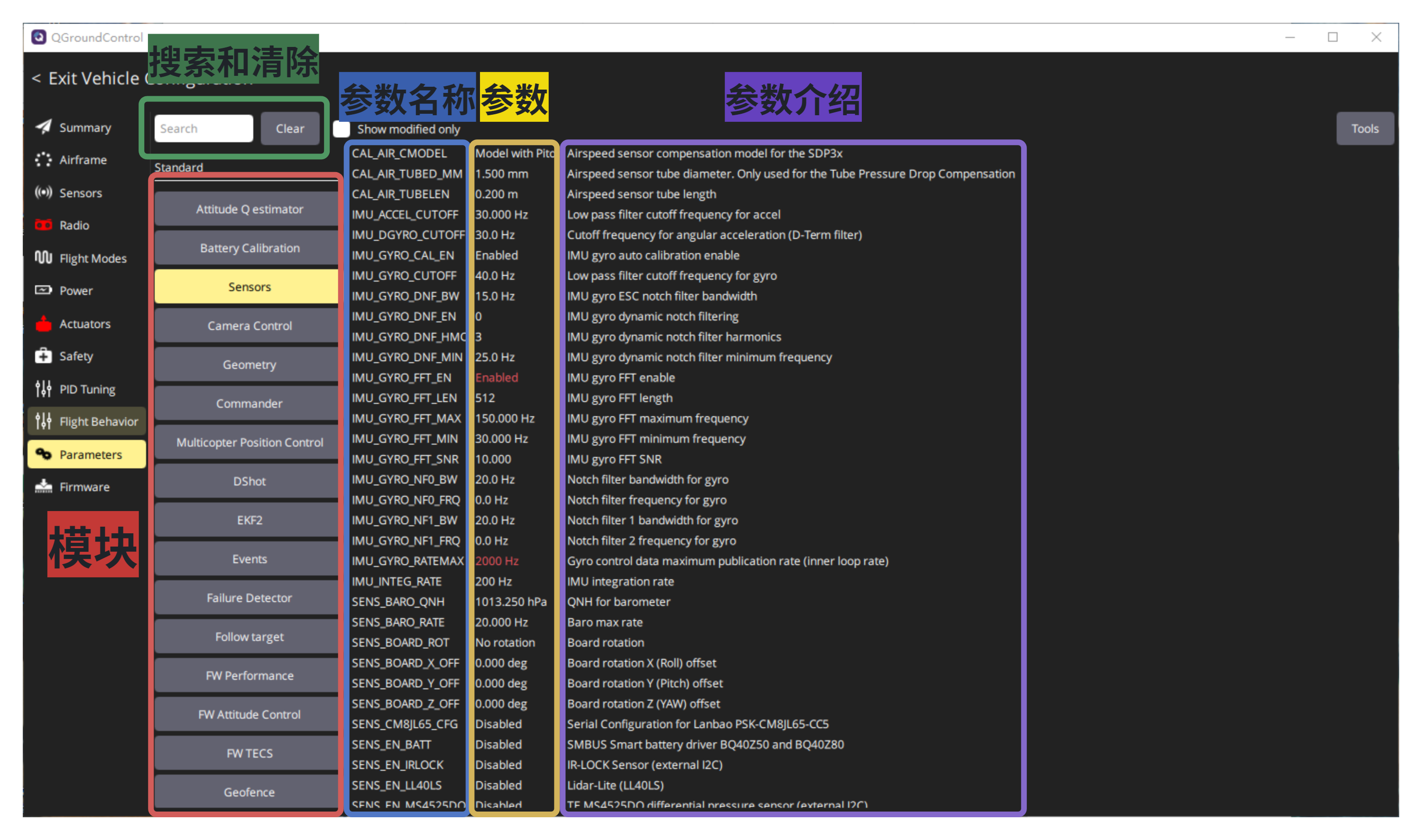Click the Firmware download icon
1422x840 pixels.
44,486
